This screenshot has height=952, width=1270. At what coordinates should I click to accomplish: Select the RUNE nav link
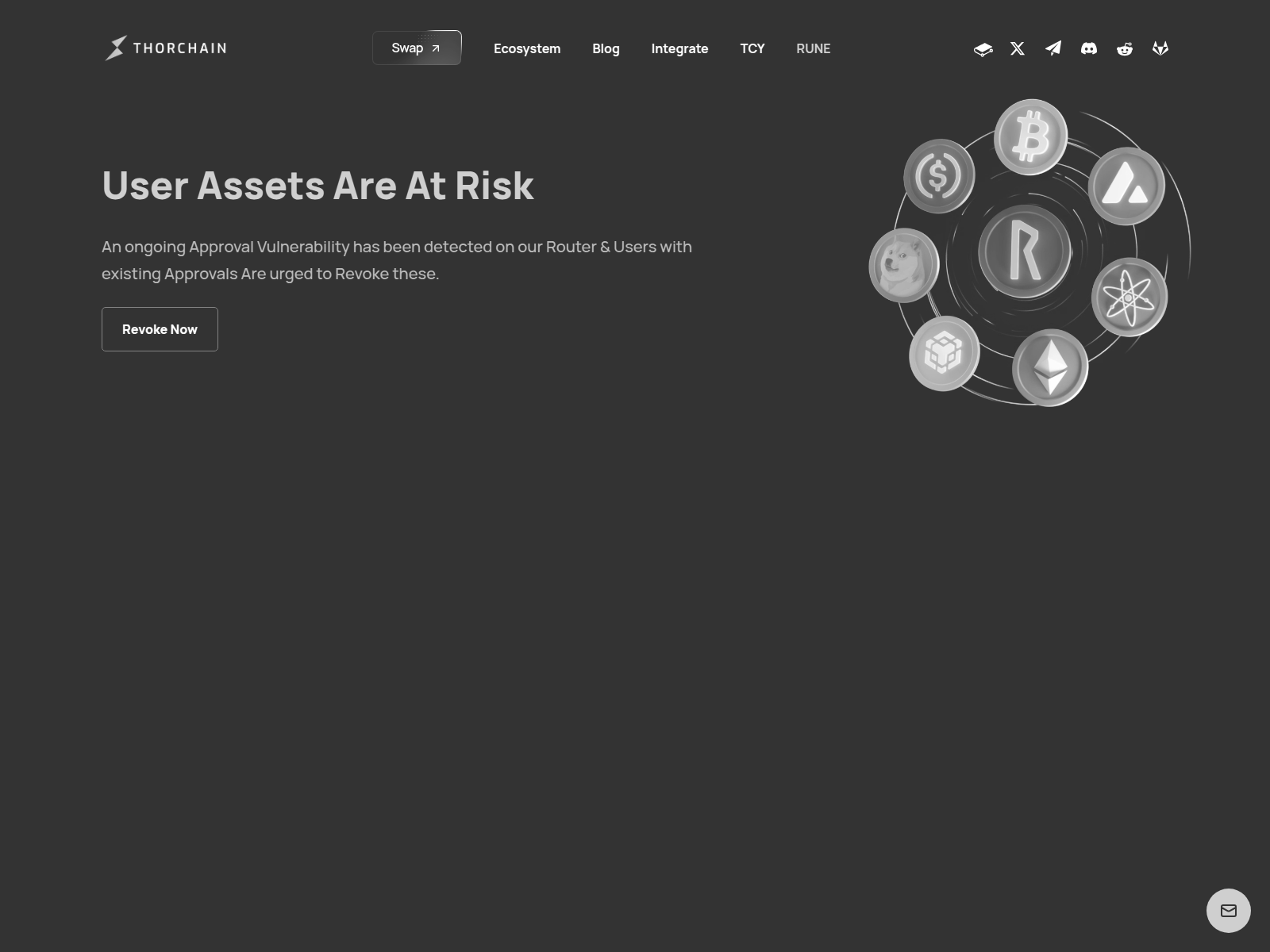click(814, 48)
